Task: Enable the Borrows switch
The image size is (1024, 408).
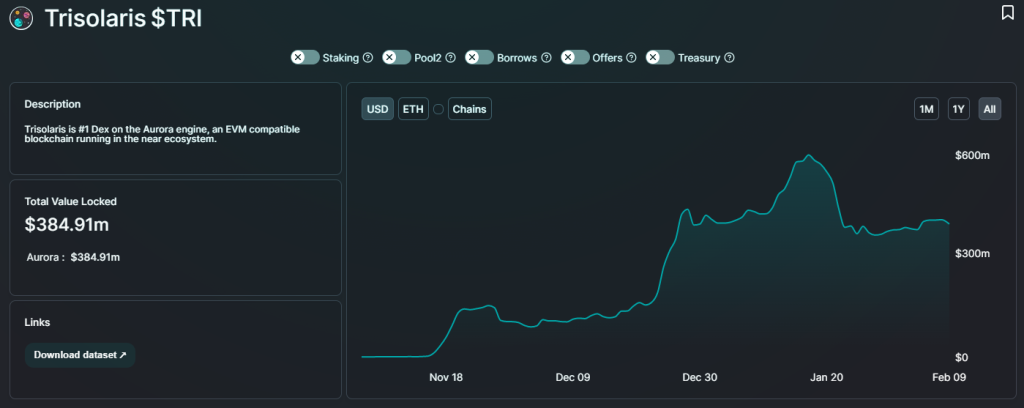Action: [479, 57]
